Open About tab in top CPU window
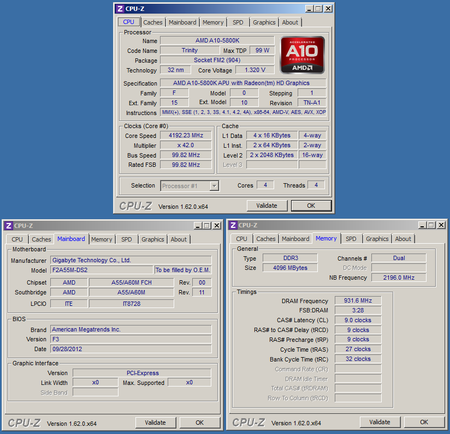Image resolution: width=450 pixels, height=434 pixels. pos(290,22)
